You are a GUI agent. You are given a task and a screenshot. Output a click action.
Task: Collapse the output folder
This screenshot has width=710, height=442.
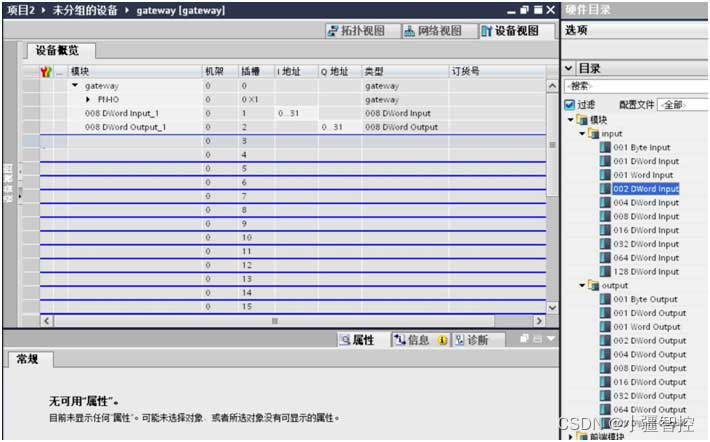point(582,286)
